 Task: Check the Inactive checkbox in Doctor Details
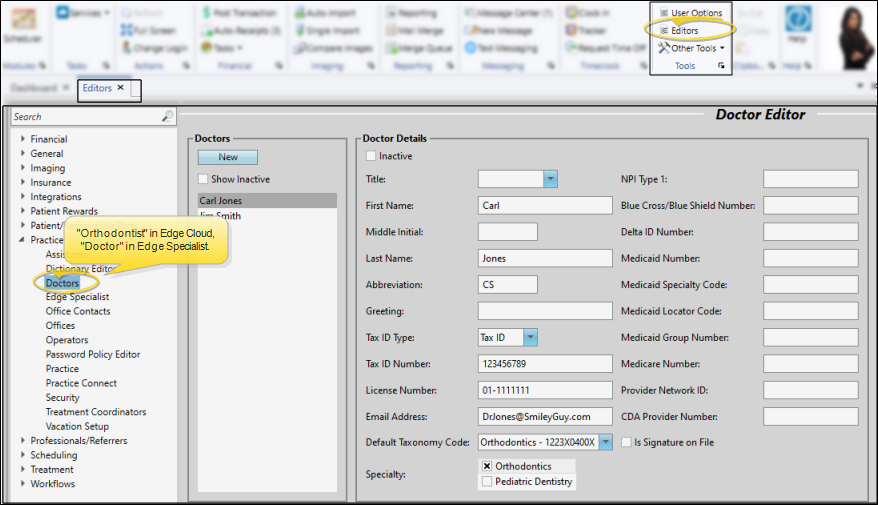(372, 156)
